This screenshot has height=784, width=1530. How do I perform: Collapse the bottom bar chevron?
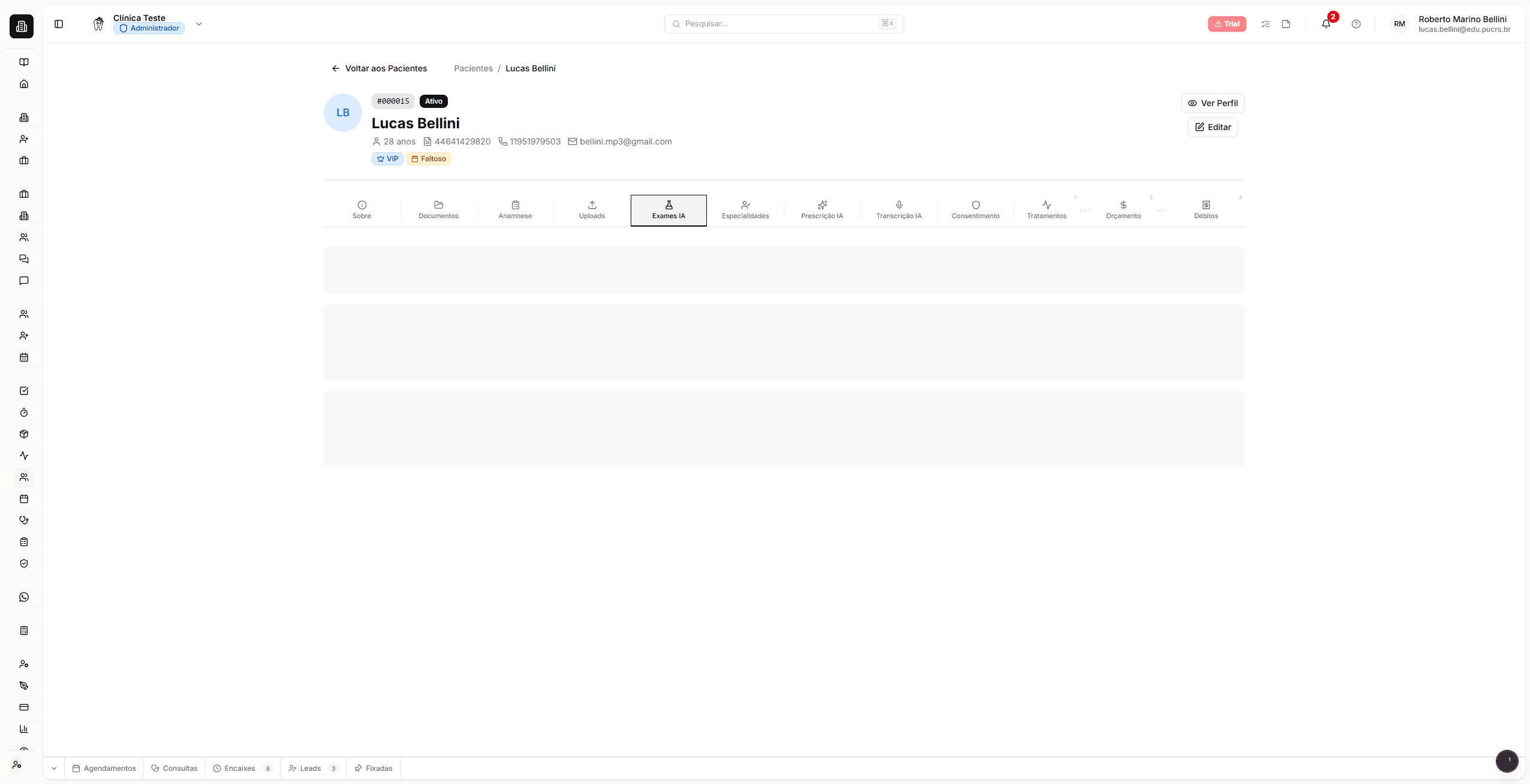[54, 768]
